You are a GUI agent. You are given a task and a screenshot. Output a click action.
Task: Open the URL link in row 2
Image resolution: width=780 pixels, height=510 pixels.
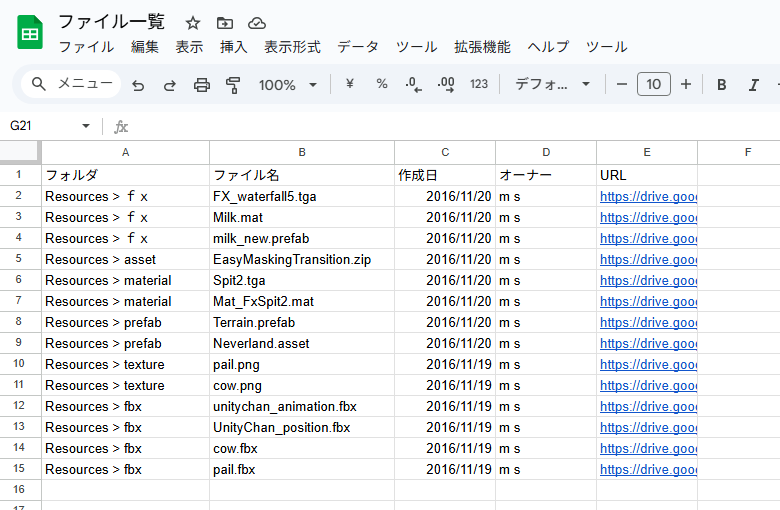[647, 196]
